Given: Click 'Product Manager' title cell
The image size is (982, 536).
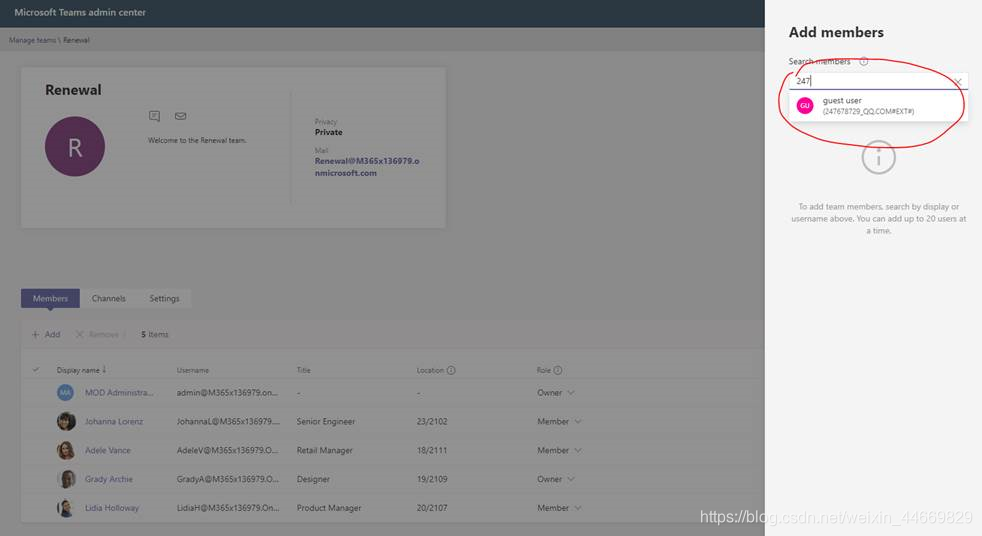Looking at the screenshot, I should (x=329, y=508).
